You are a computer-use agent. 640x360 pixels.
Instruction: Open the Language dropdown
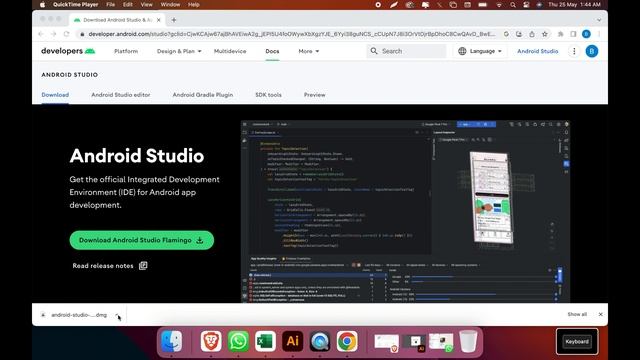[480, 51]
